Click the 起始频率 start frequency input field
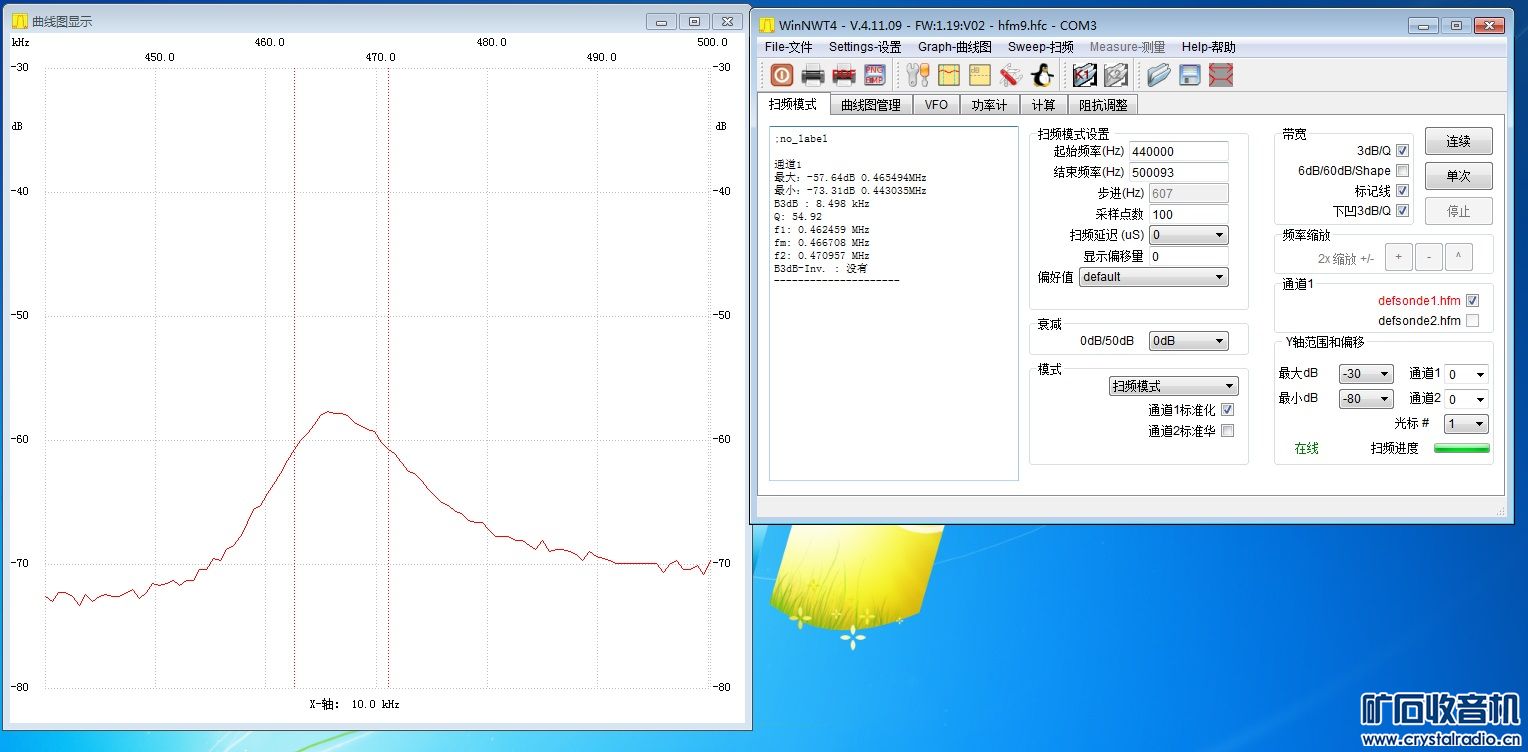1528x752 pixels. tap(1178, 152)
